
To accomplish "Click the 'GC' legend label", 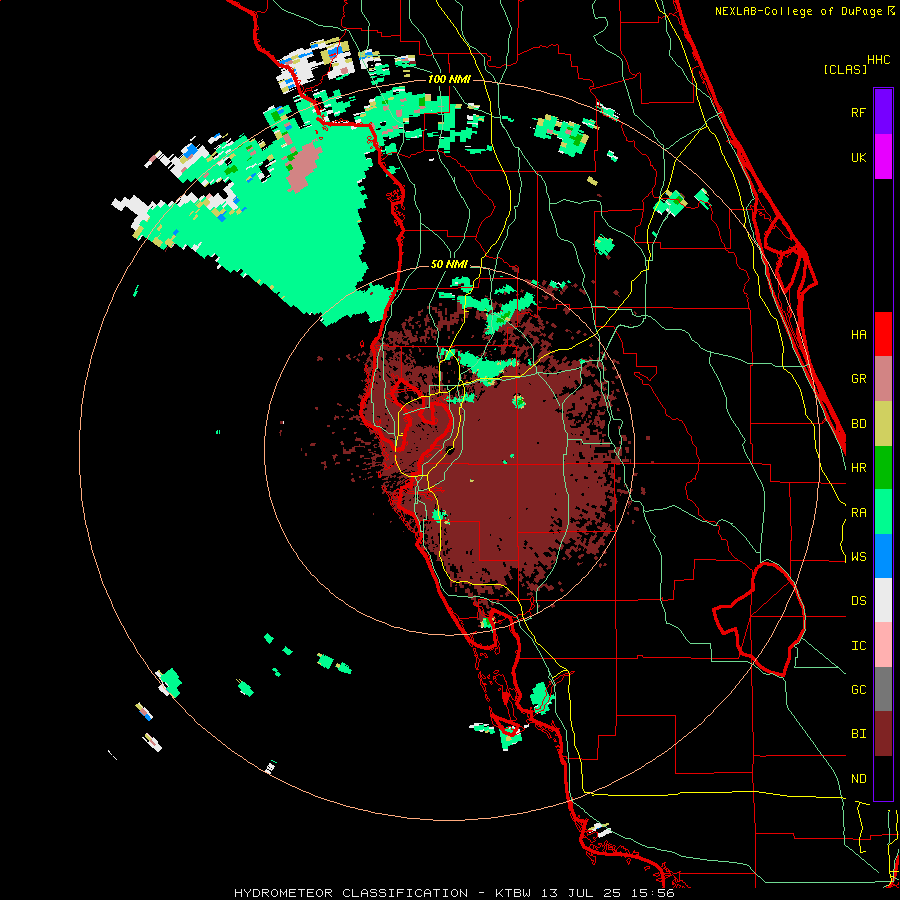I will (858, 690).
